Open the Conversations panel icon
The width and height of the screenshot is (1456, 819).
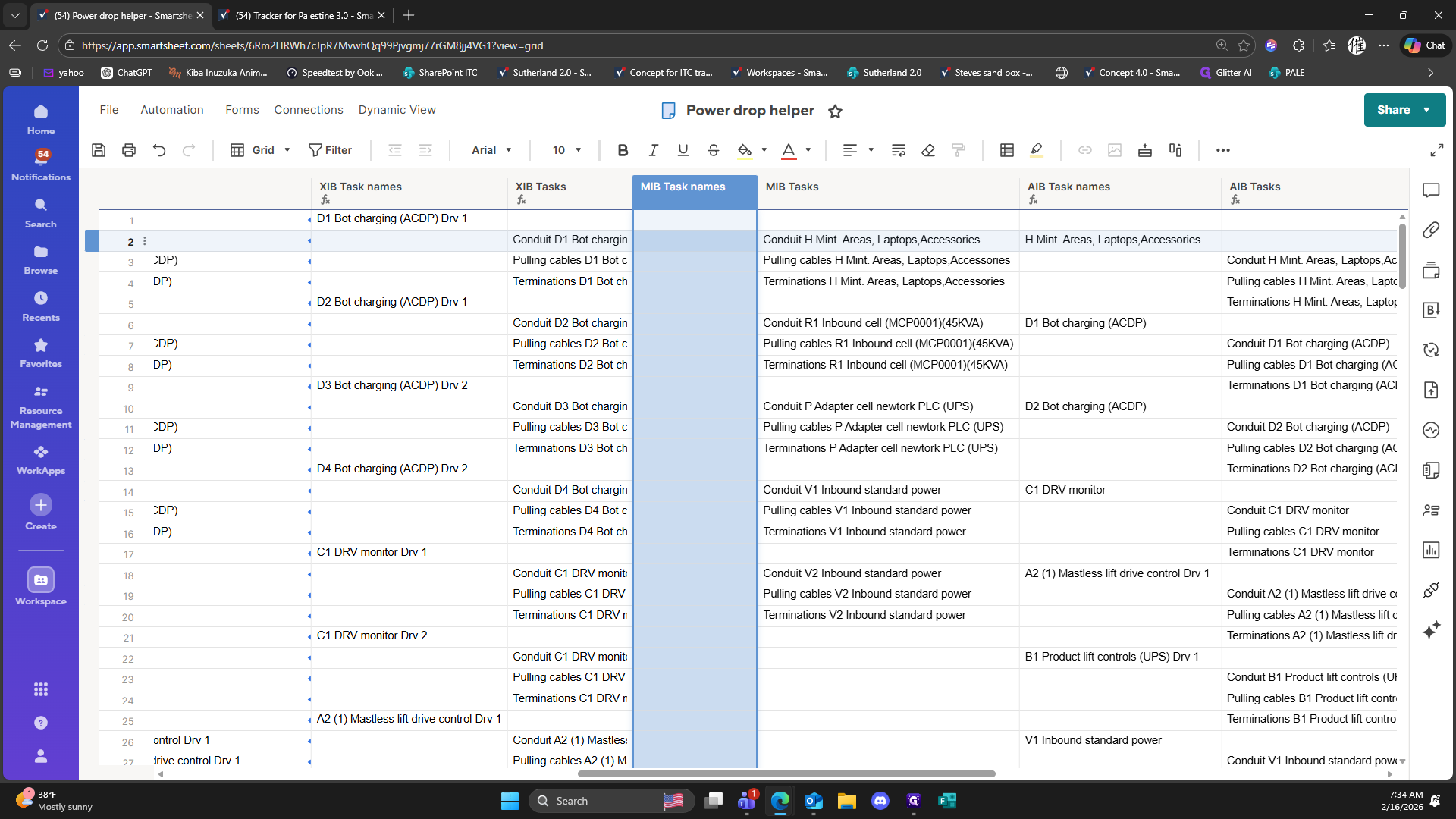pyautogui.click(x=1431, y=190)
